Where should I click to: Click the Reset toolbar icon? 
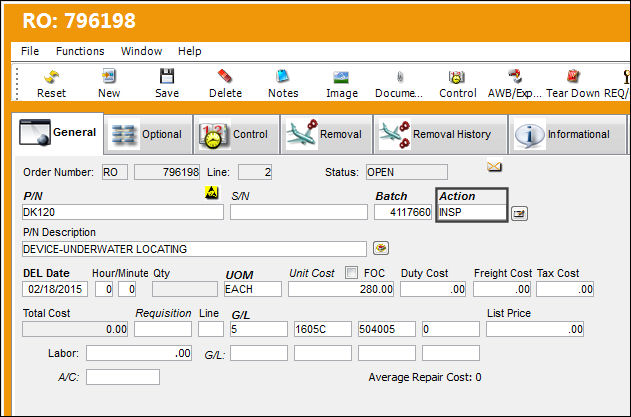tap(52, 76)
